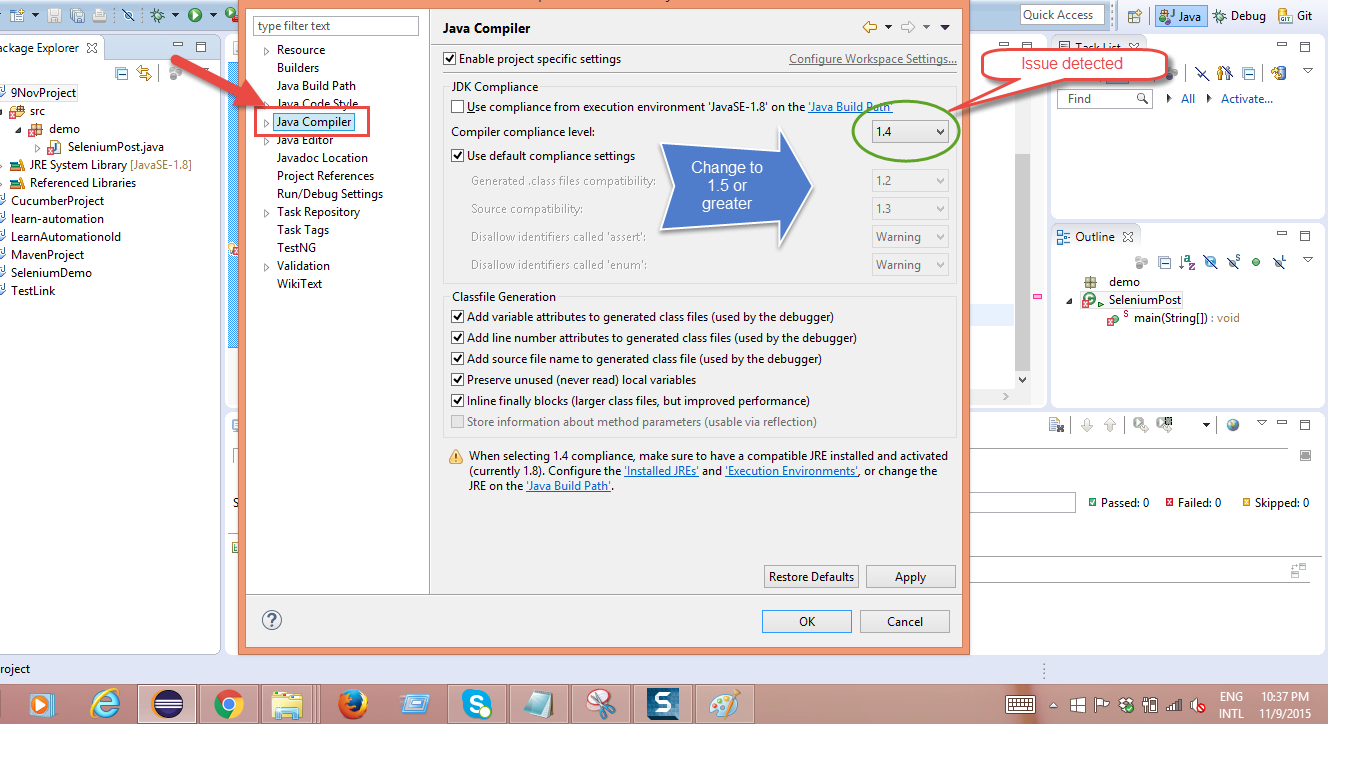
Task: Expand the Validation preferences node
Action: (x=266, y=267)
